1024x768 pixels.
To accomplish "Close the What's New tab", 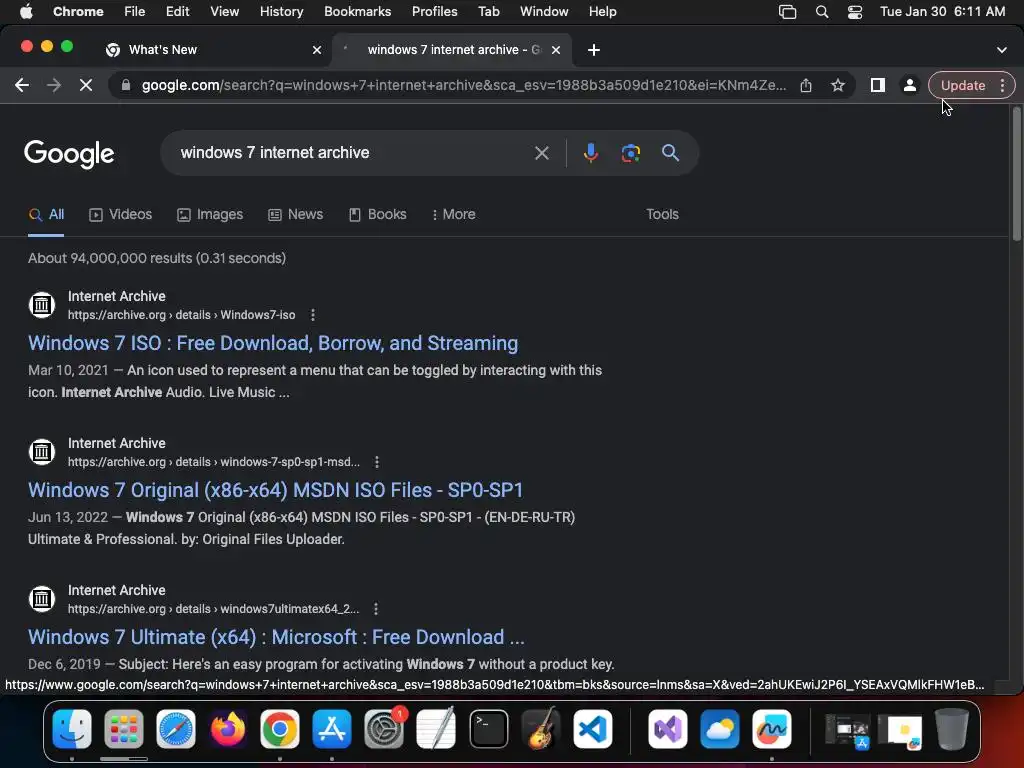I will [317, 50].
